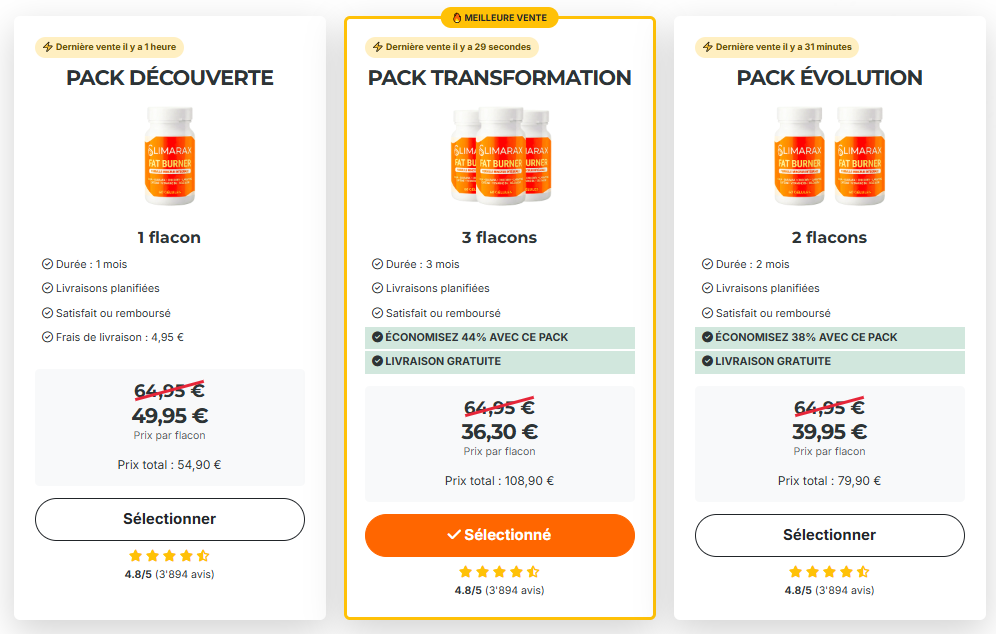Click the two-bottle product image
Viewport: 996px width, 634px height.
point(829,155)
